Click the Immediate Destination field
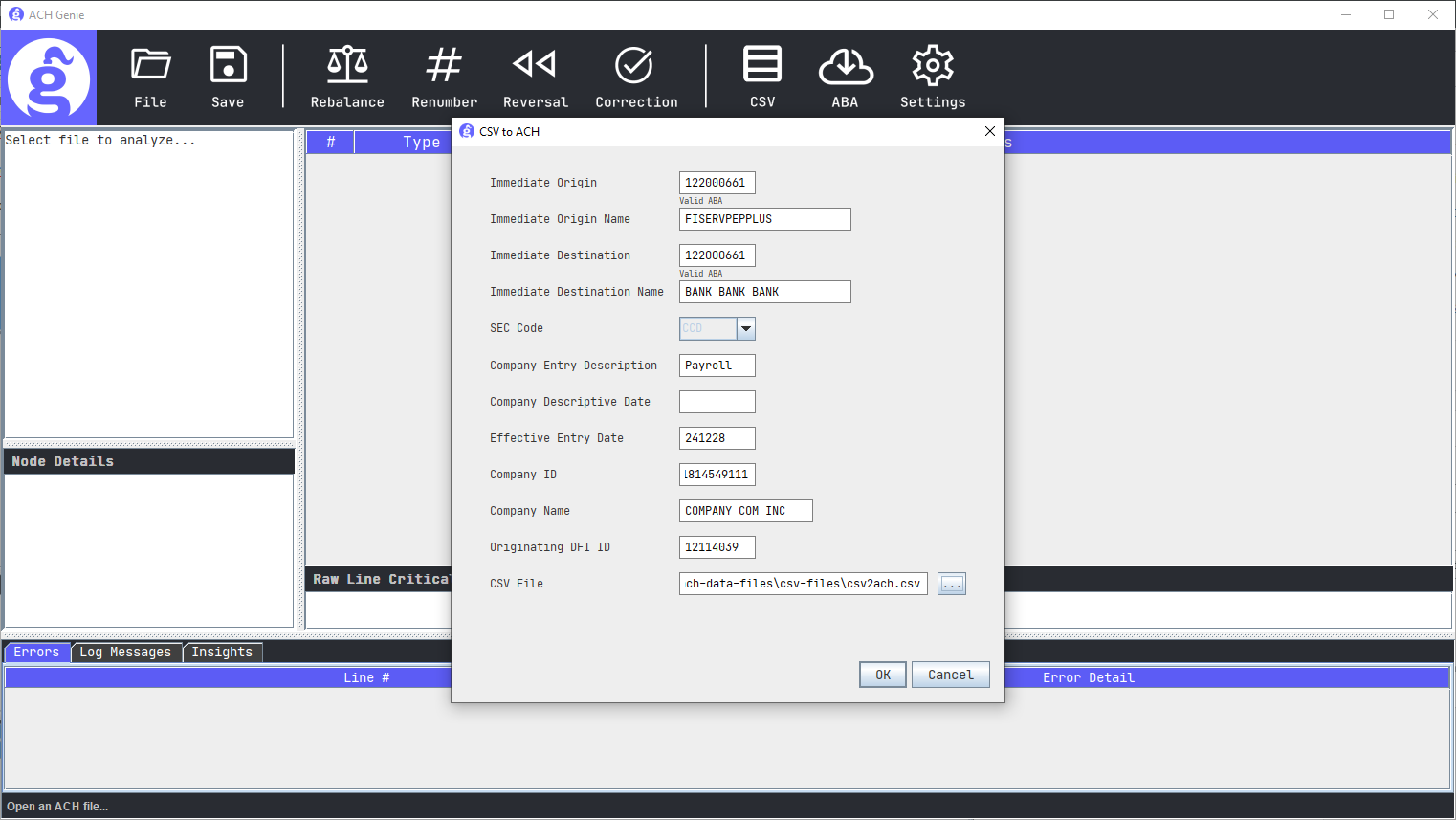Viewport: 1456px width, 820px height. 717,255
